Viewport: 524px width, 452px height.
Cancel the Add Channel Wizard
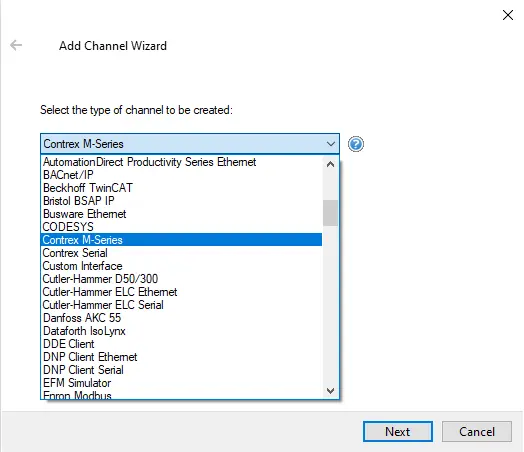(x=477, y=432)
